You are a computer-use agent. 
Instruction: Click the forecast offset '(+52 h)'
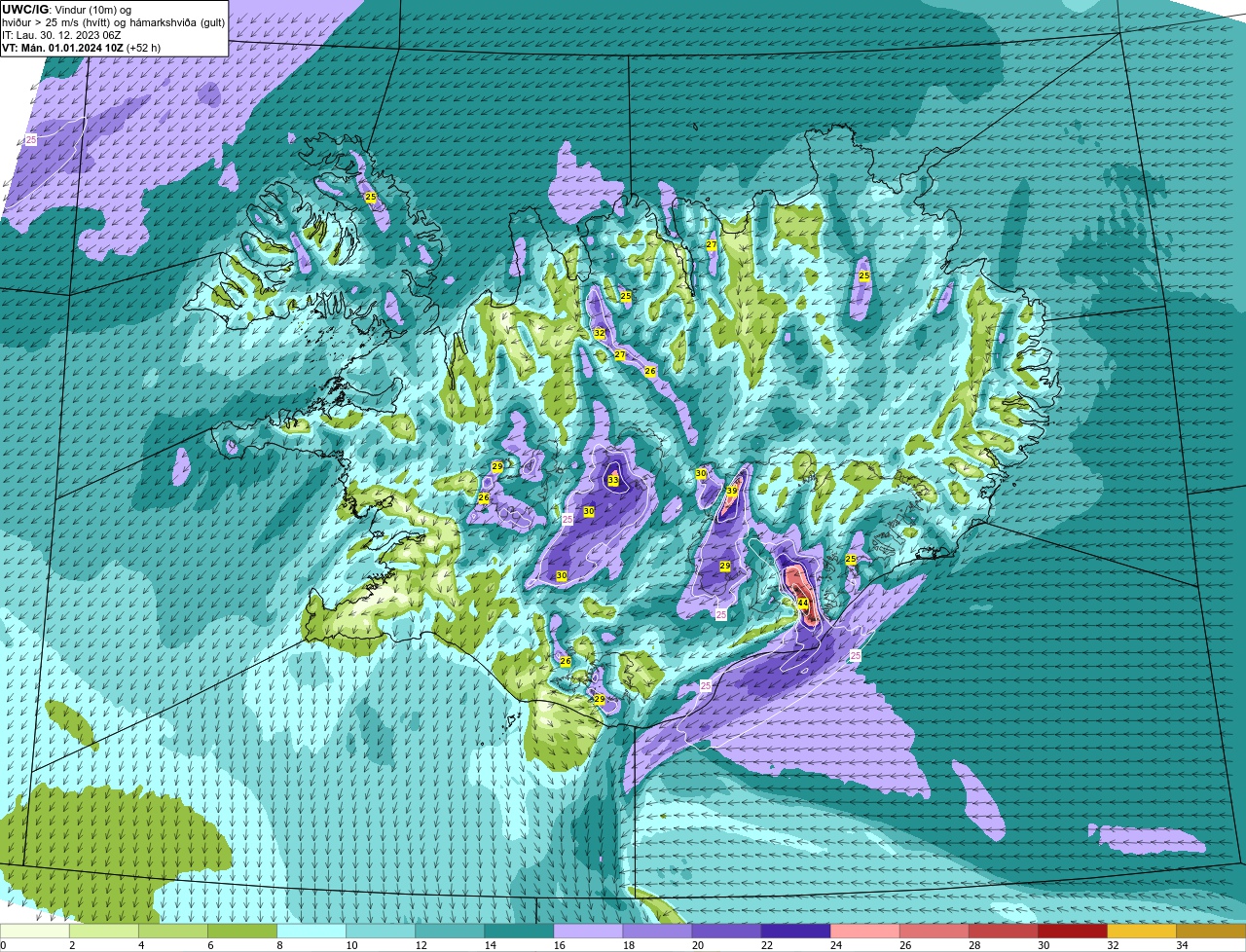[143, 47]
